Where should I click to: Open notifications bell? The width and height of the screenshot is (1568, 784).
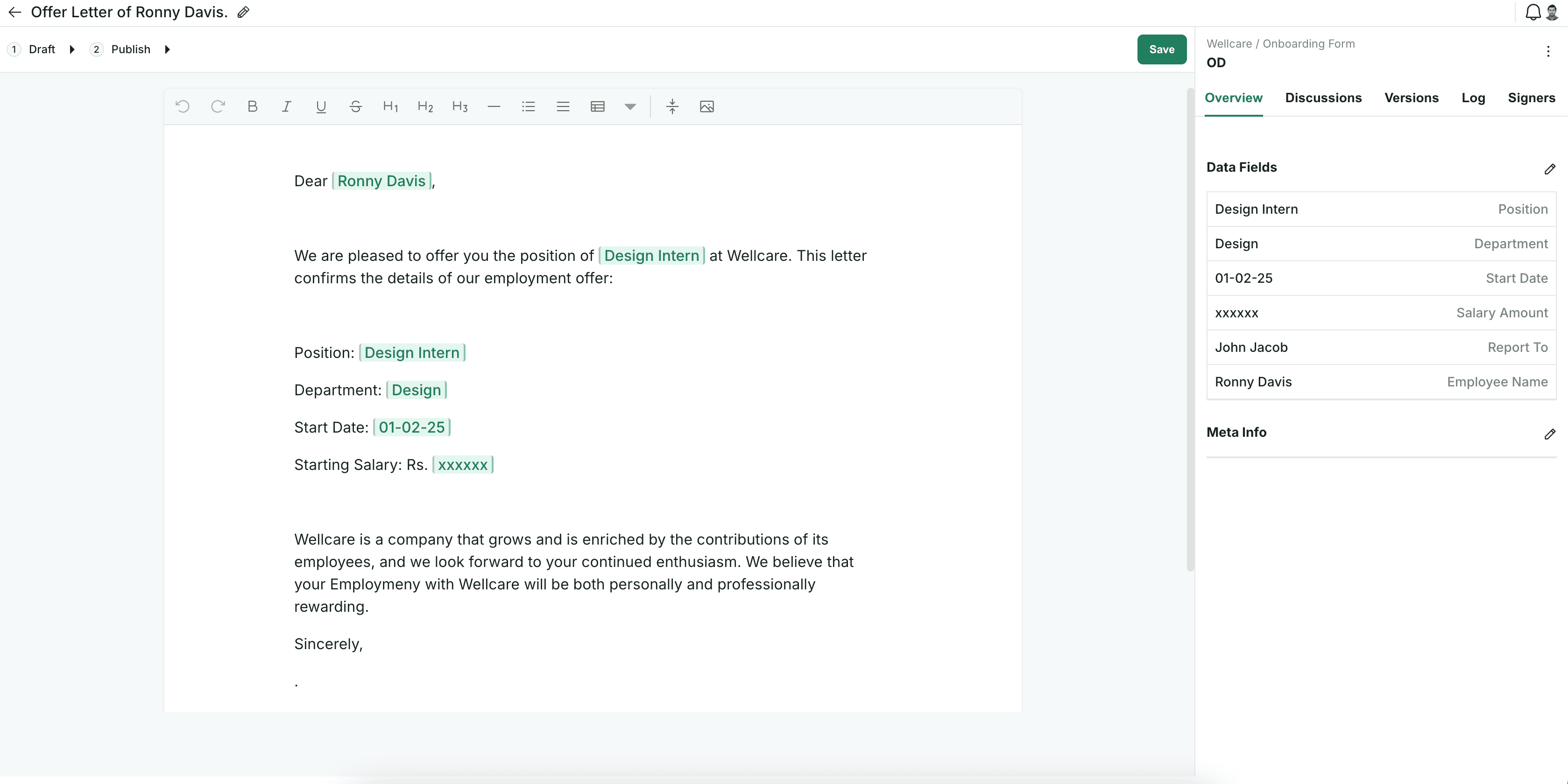coord(1533,12)
